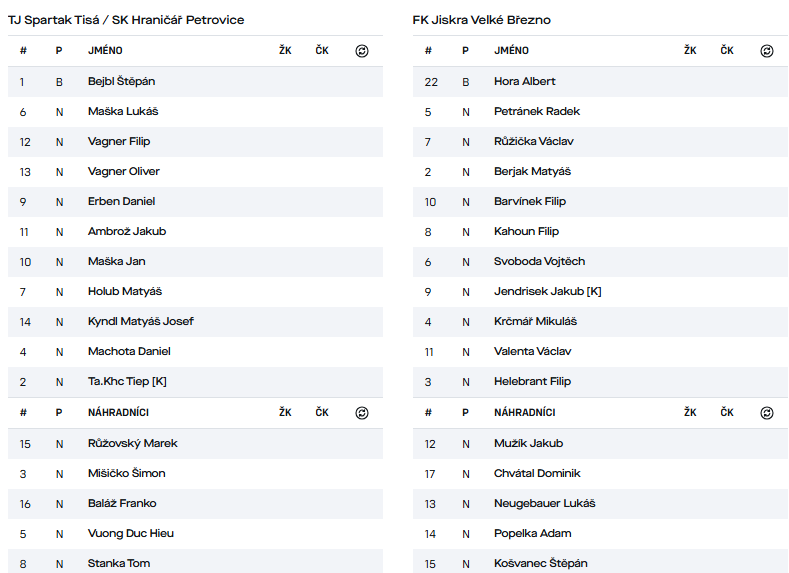This screenshot has width=789, height=573.
Task: Click the FK Jiskra Velké Březno team title
Action: tap(481, 20)
